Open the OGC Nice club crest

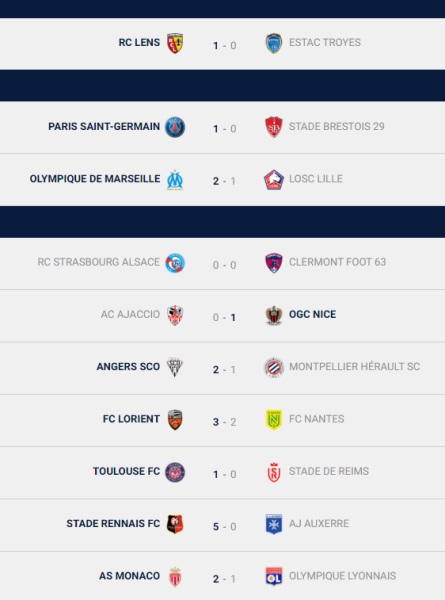point(274,315)
